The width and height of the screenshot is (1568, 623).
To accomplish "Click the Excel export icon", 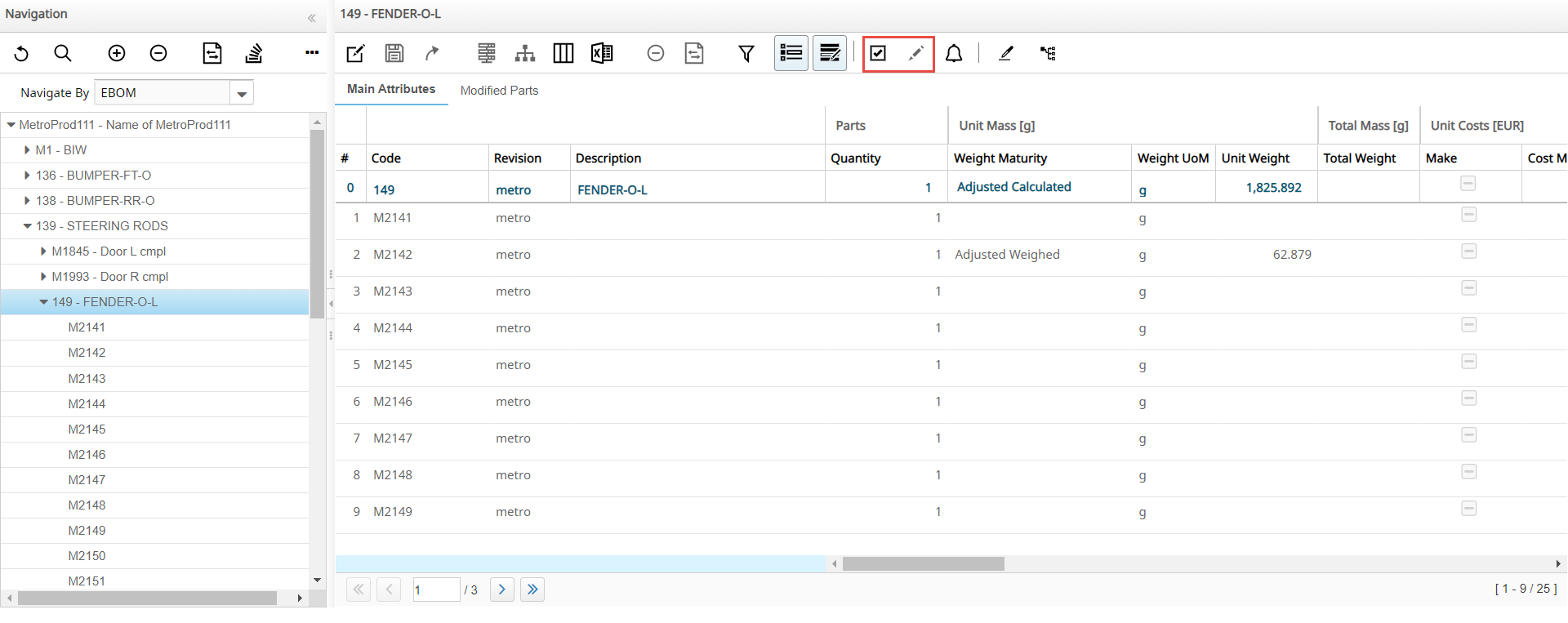I will click(602, 54).
